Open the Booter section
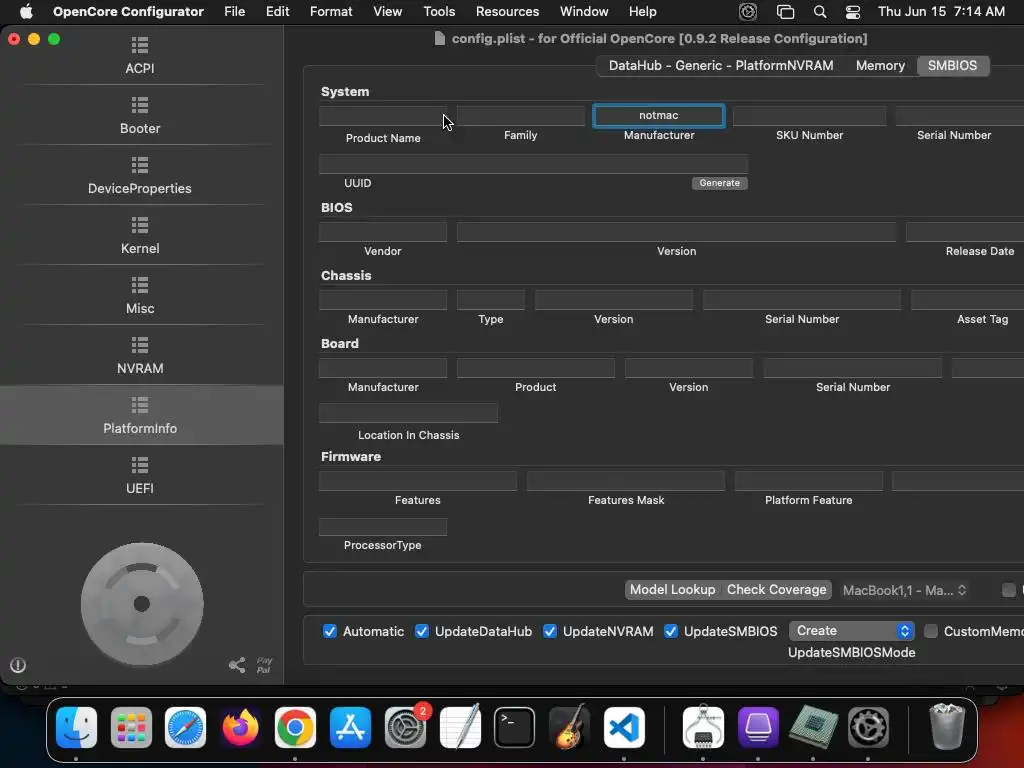This screenshot has width=1024, height=768. 140,116
